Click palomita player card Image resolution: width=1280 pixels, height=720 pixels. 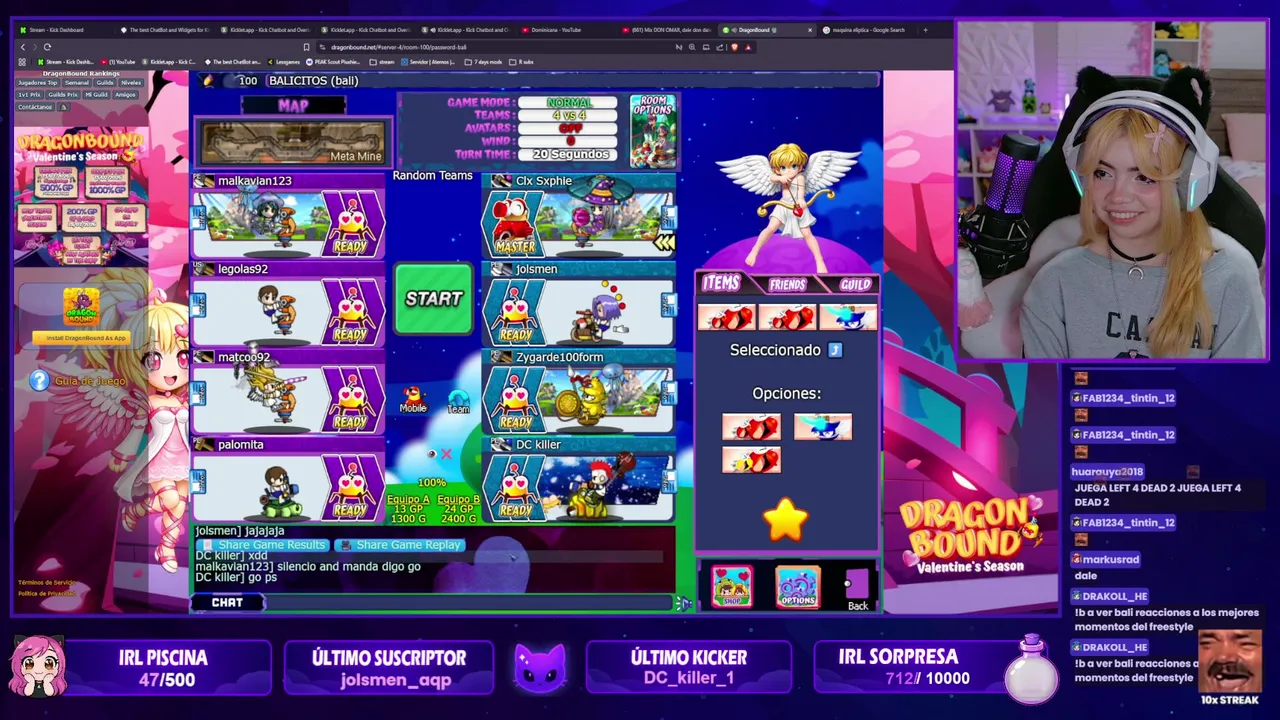coord(288,480)
